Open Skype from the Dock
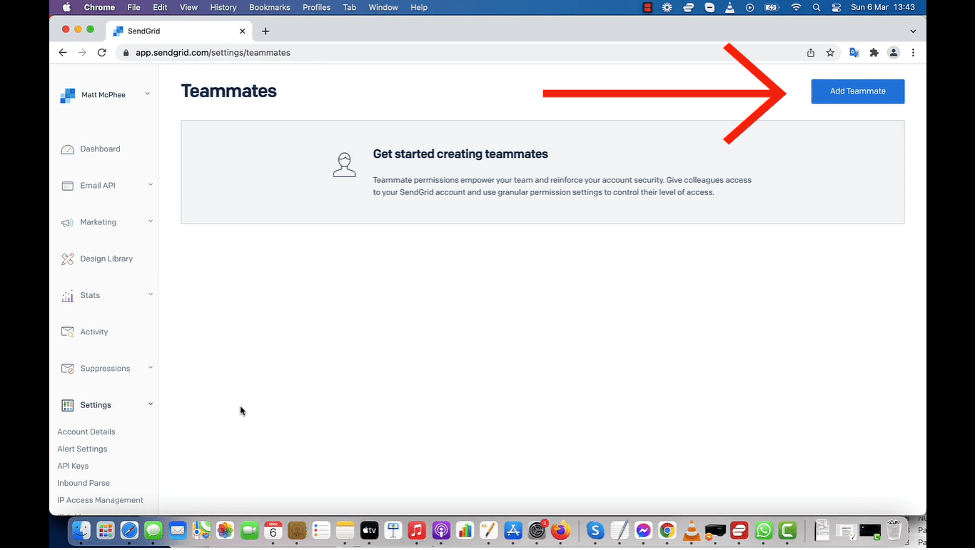The image size is (977, 550). coord(596,531)
